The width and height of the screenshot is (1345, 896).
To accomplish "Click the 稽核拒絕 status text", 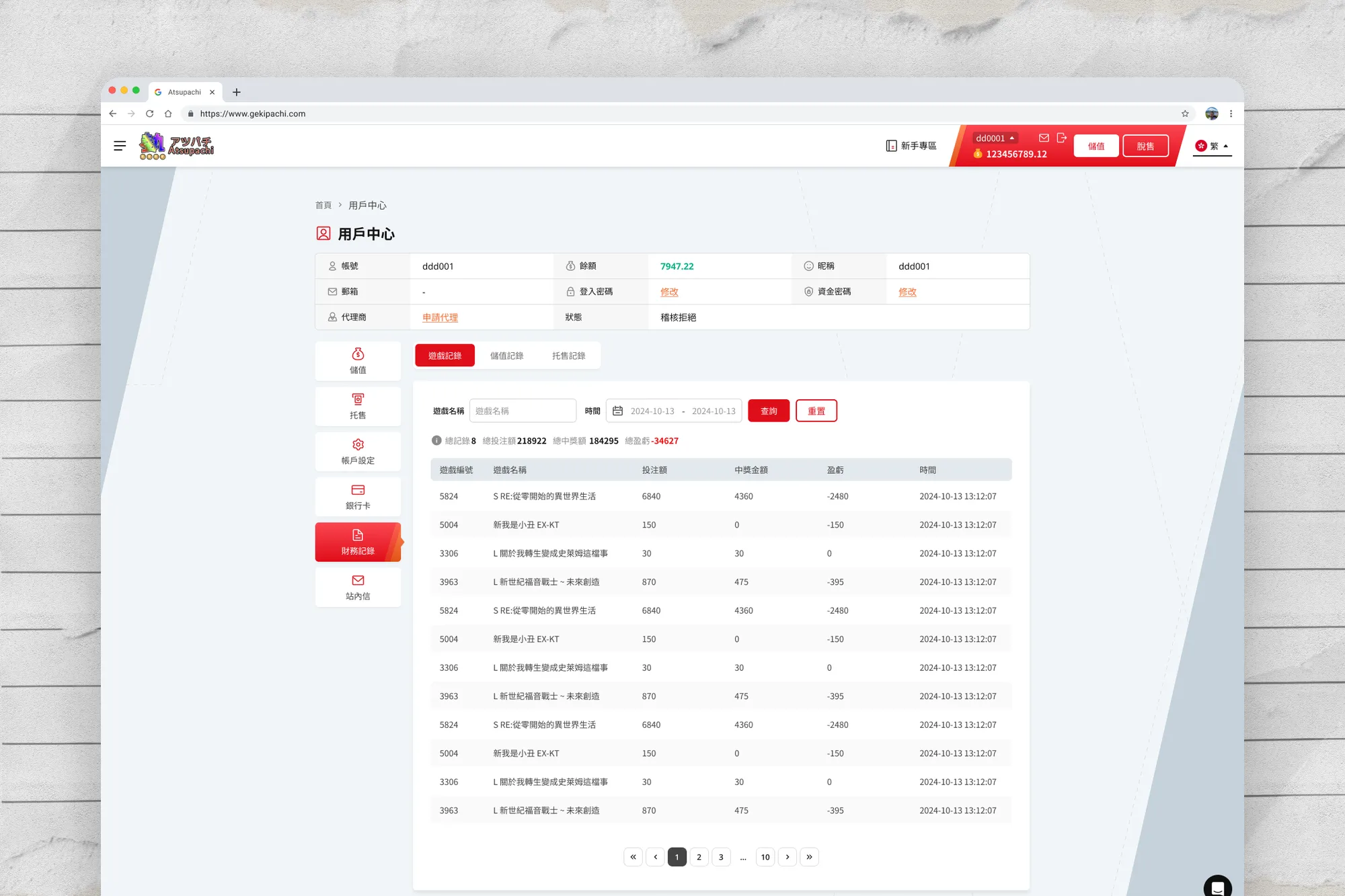I will [x=678, y=317].
